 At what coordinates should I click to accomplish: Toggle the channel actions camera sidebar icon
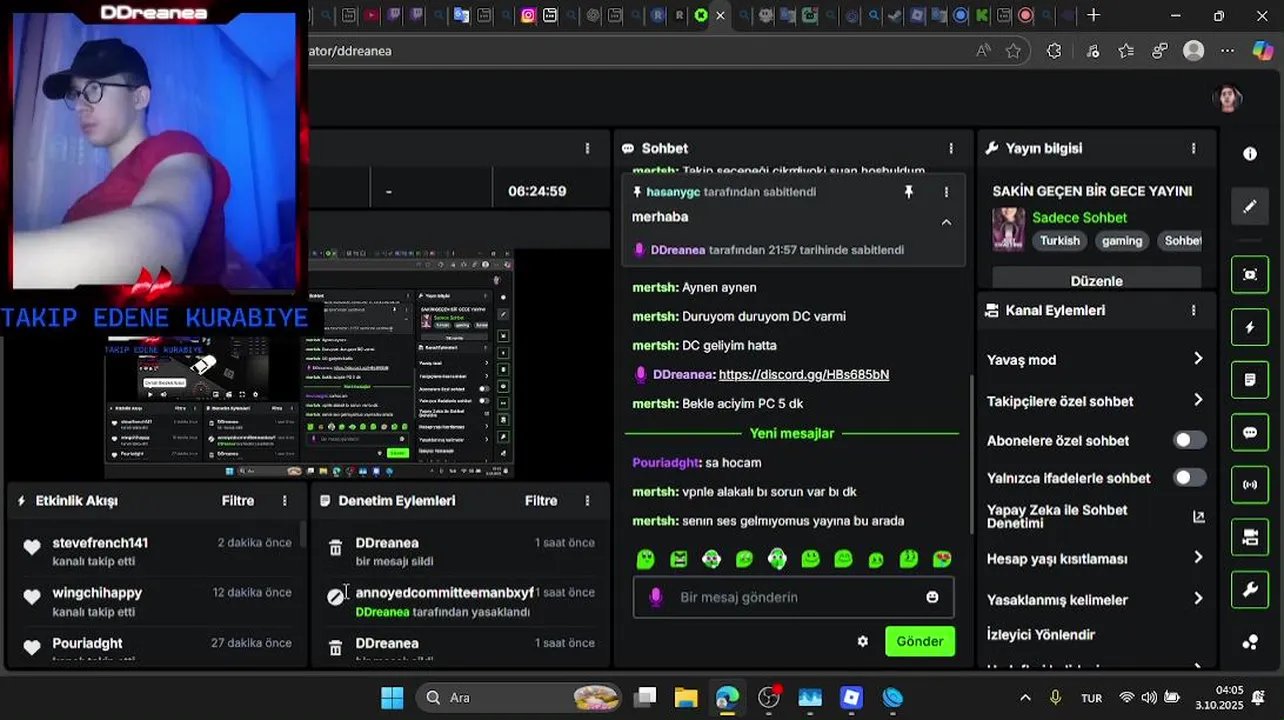[1250, 538]
